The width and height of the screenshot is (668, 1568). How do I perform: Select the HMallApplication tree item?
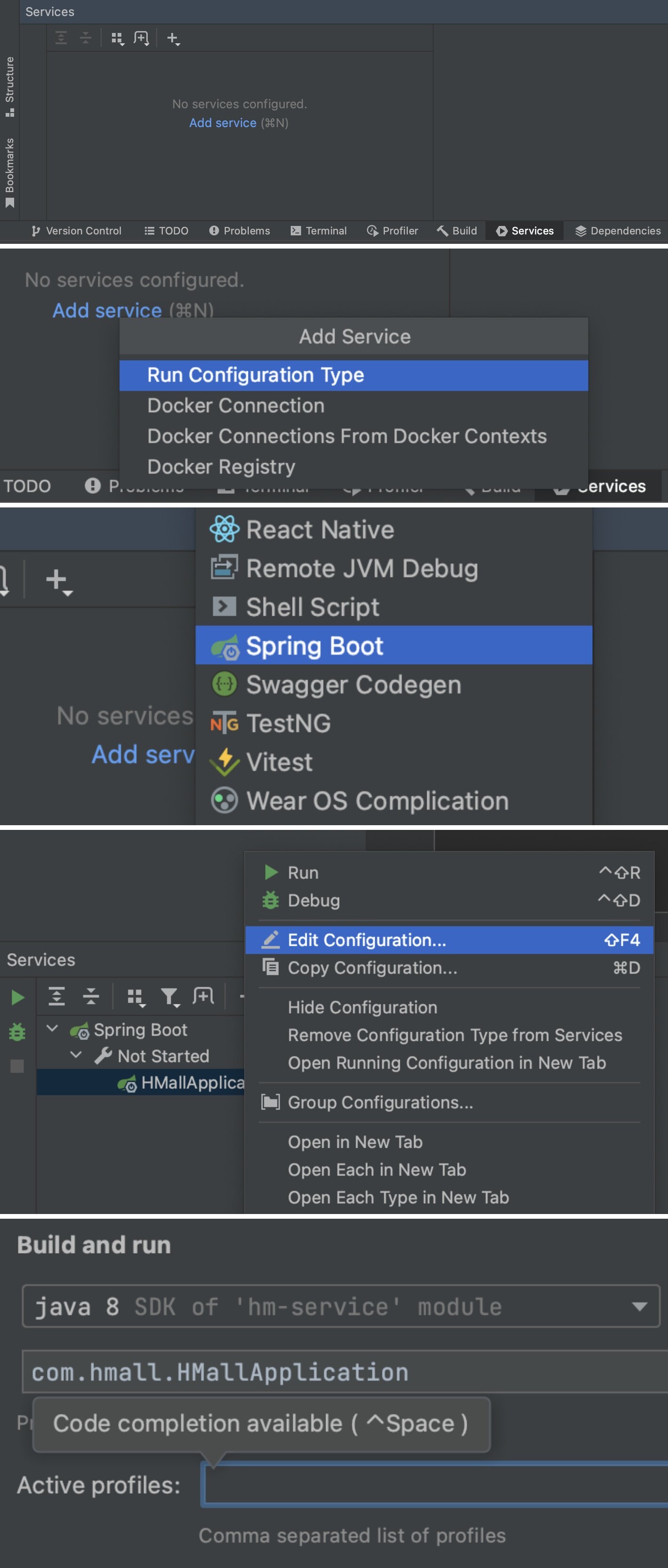pos(191,1082)
